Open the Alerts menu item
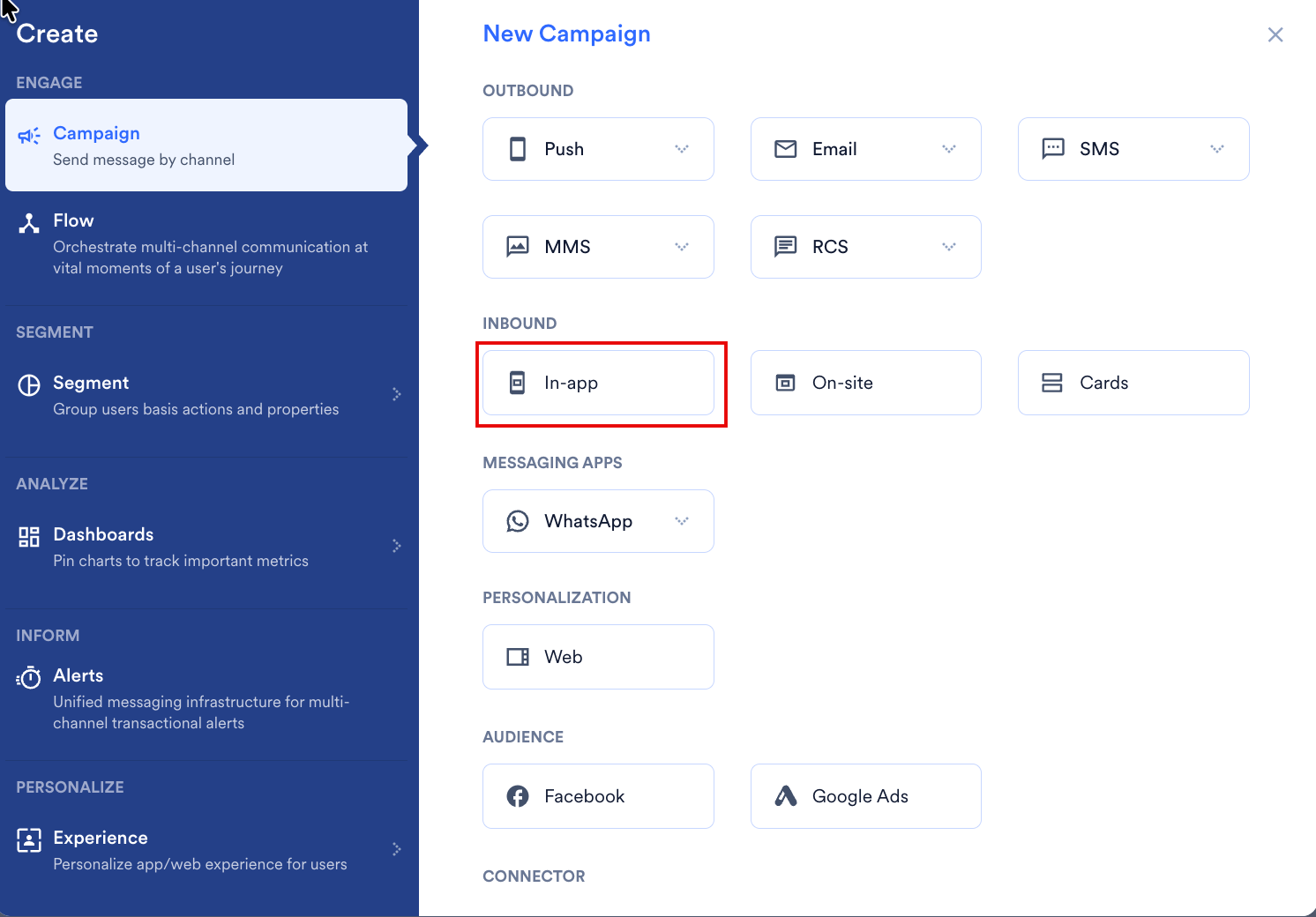Viewport: 1316px width, 917px height. (206, 698)
